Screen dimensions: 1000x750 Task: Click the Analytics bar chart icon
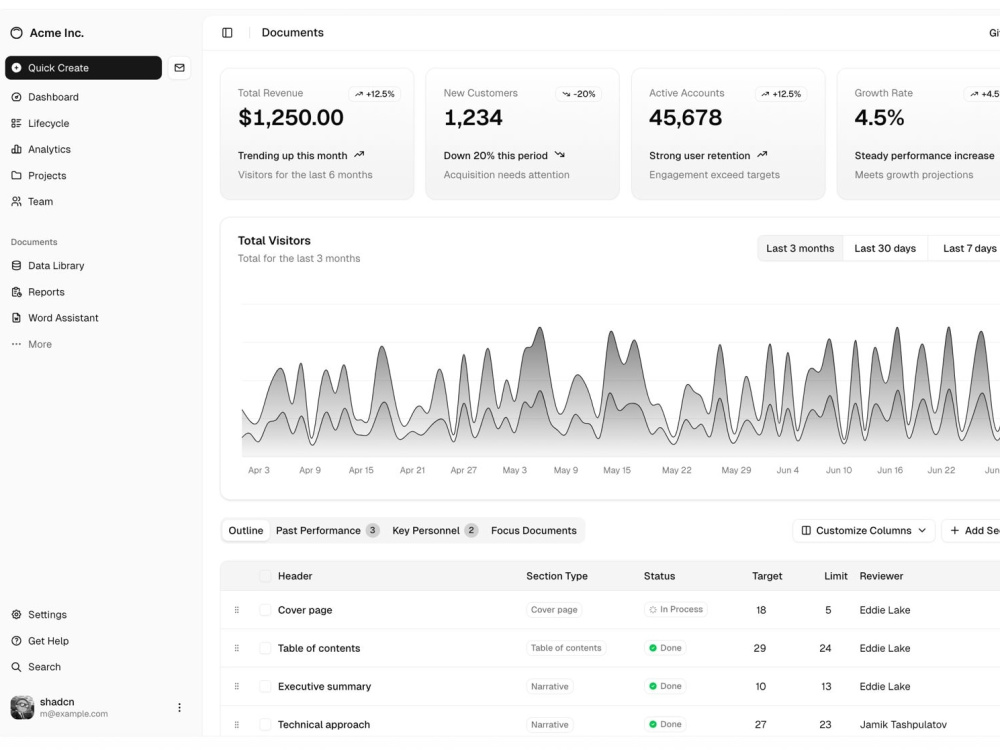point(17,149)
